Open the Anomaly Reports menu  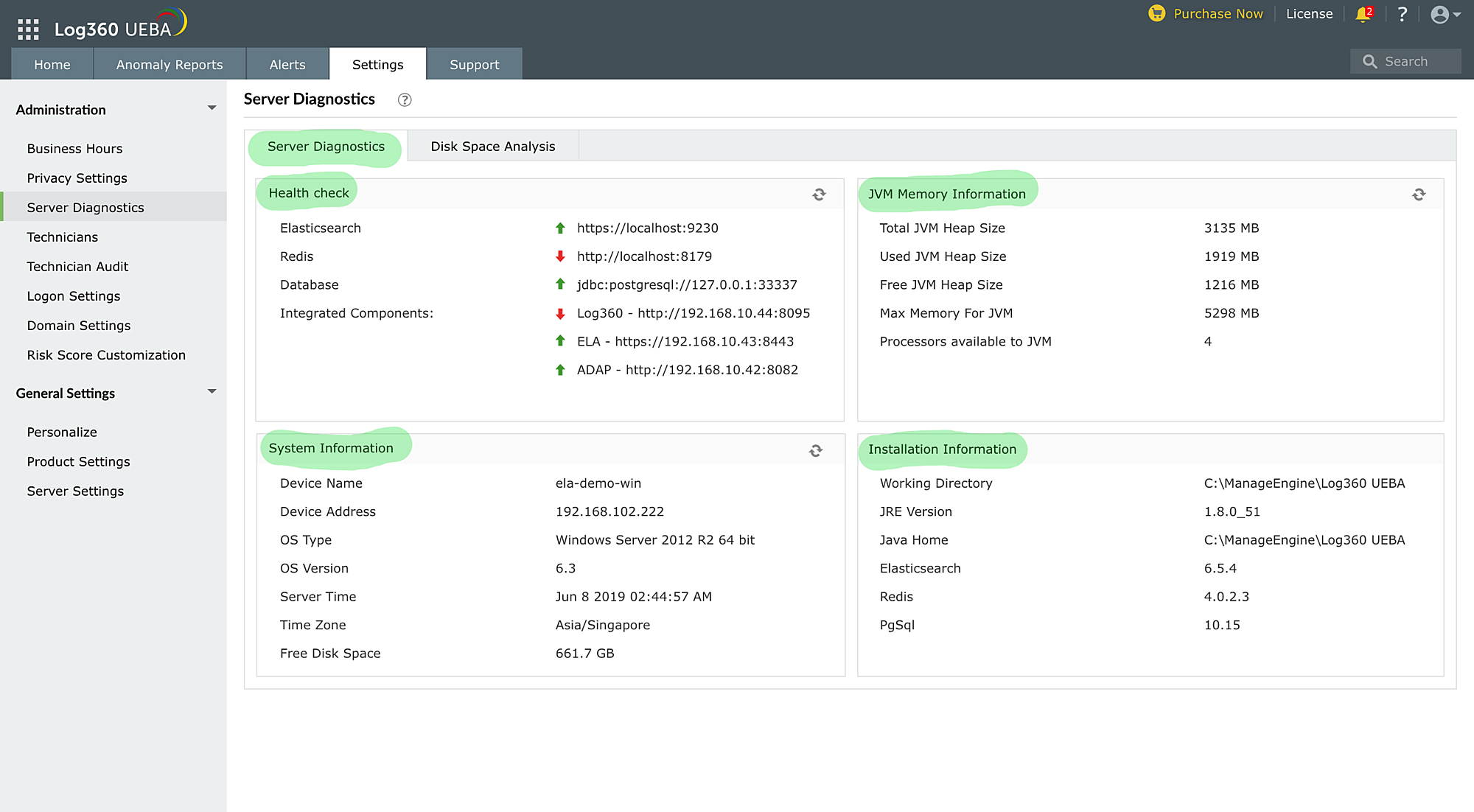click(169, 64)
